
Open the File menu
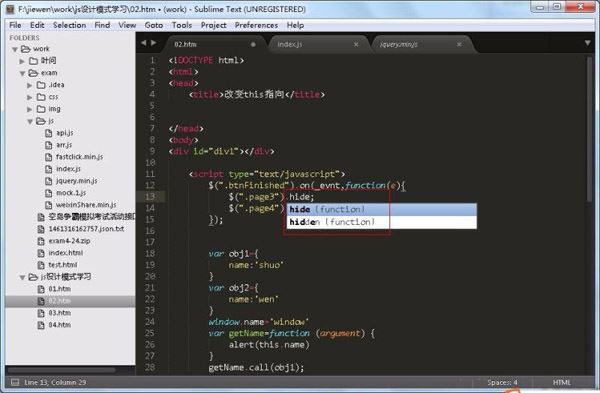click(x=15, y=25)
